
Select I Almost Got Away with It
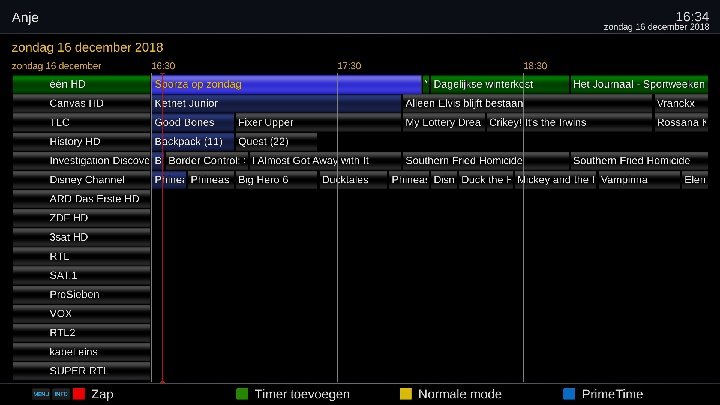pos(324,161)
